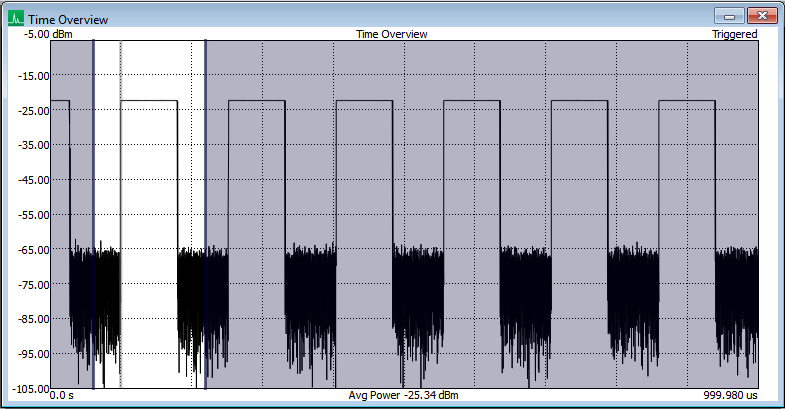This screenshot has height=409, width=785.
Task: Click the -45.00 axis label
Action: click(34, 180)
